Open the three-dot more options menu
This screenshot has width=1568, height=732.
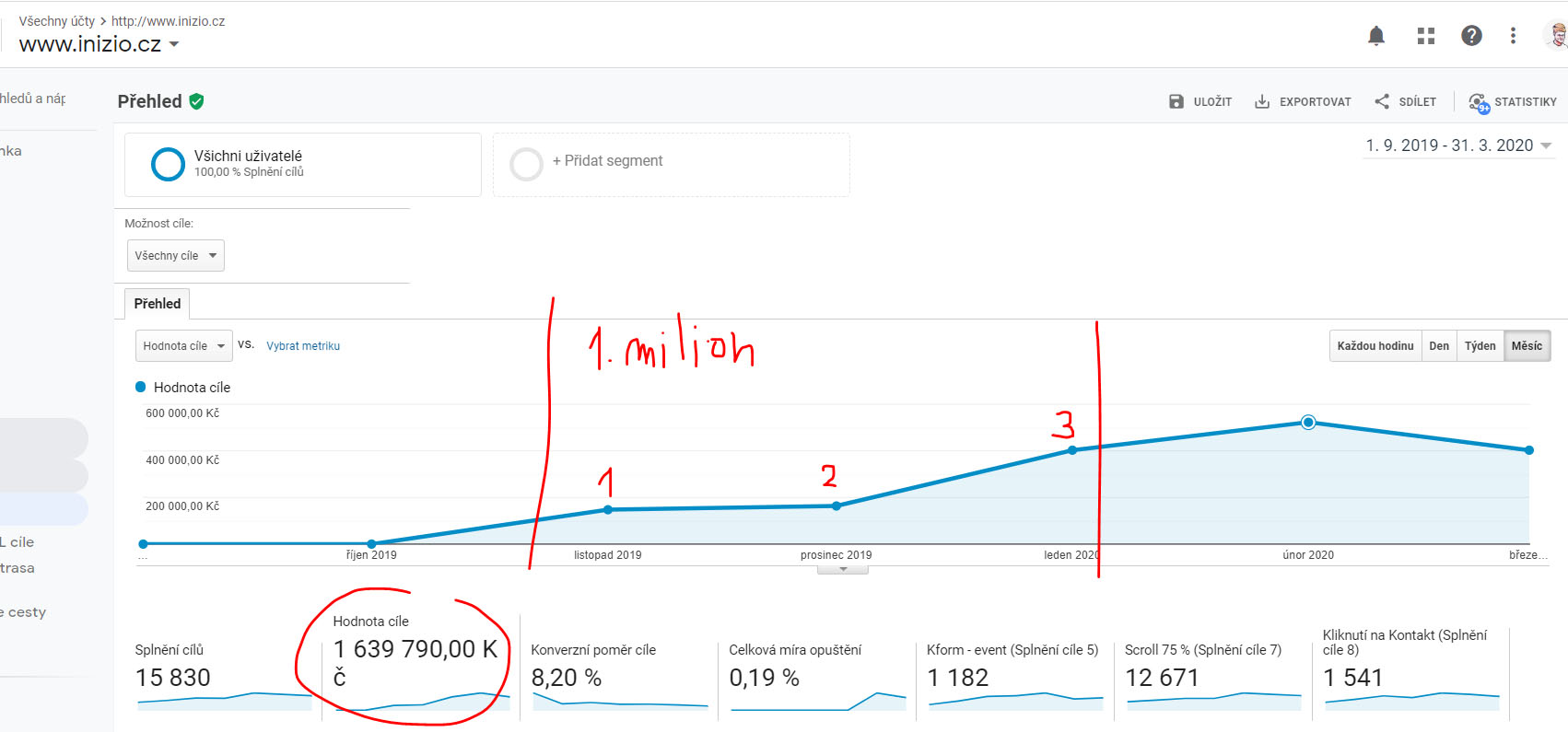click(1513, 35)
